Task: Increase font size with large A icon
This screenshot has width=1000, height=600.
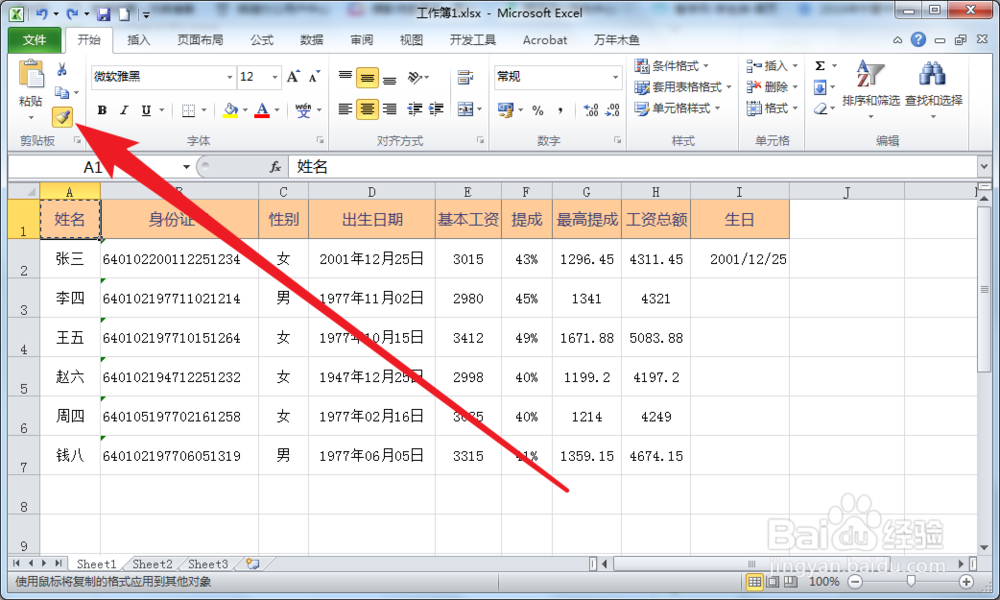Action: (x=293, y=77)
